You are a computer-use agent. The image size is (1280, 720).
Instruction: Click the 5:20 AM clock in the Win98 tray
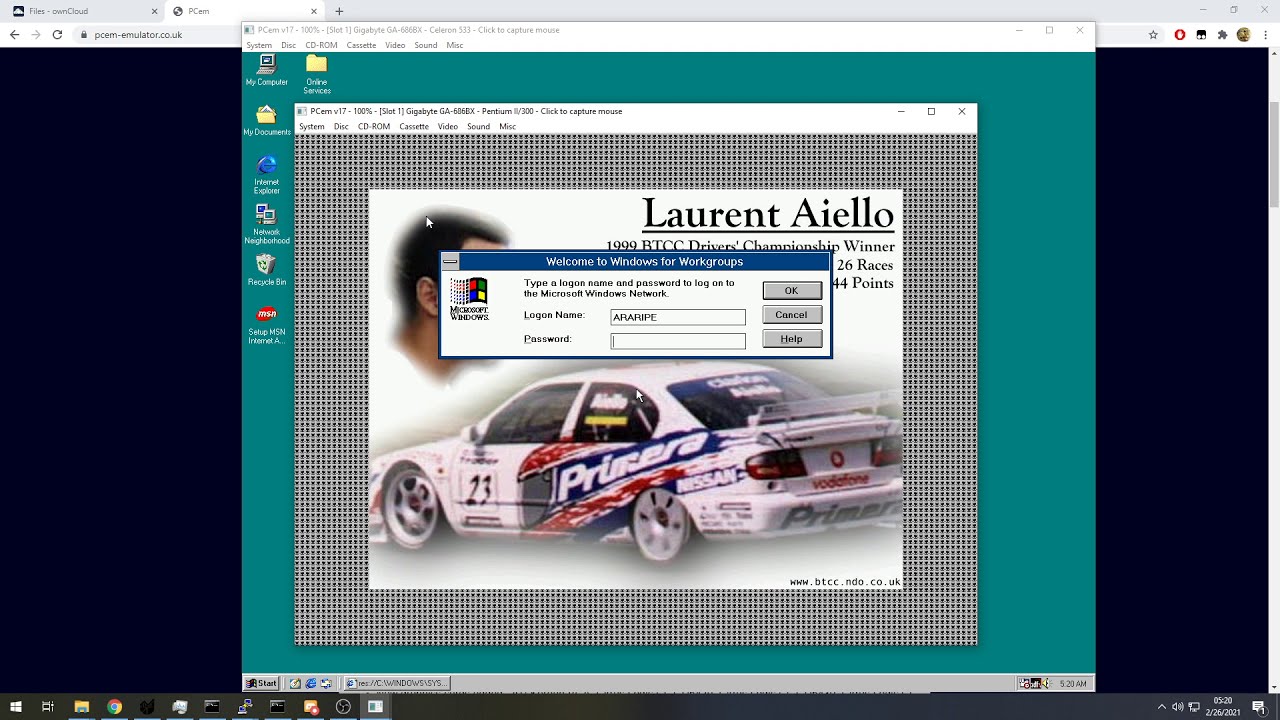point(1073,683)
